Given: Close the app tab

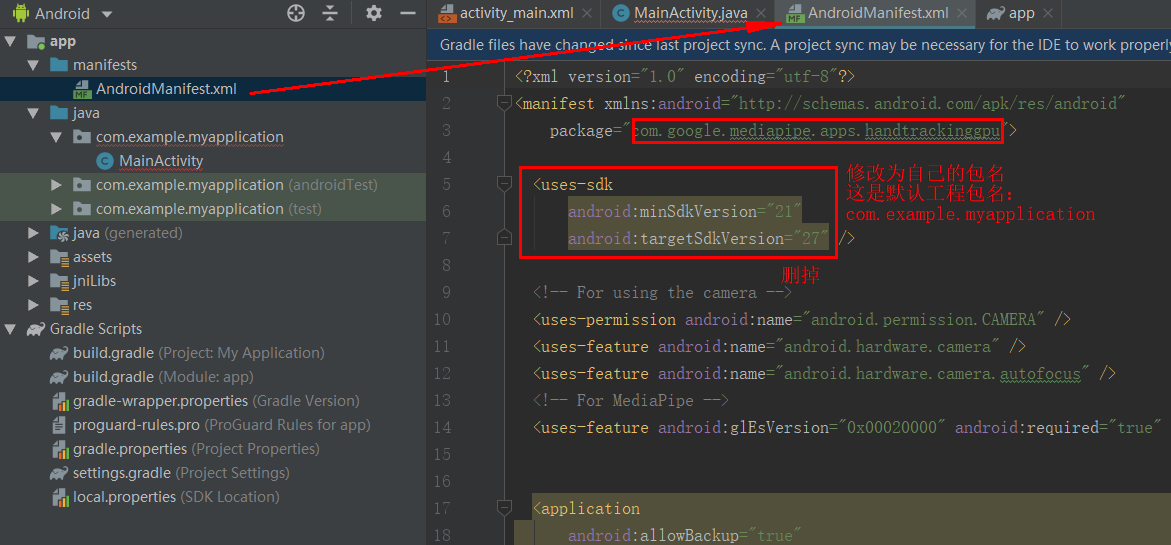Looking at the screenshot, I should coord(1049,13).
